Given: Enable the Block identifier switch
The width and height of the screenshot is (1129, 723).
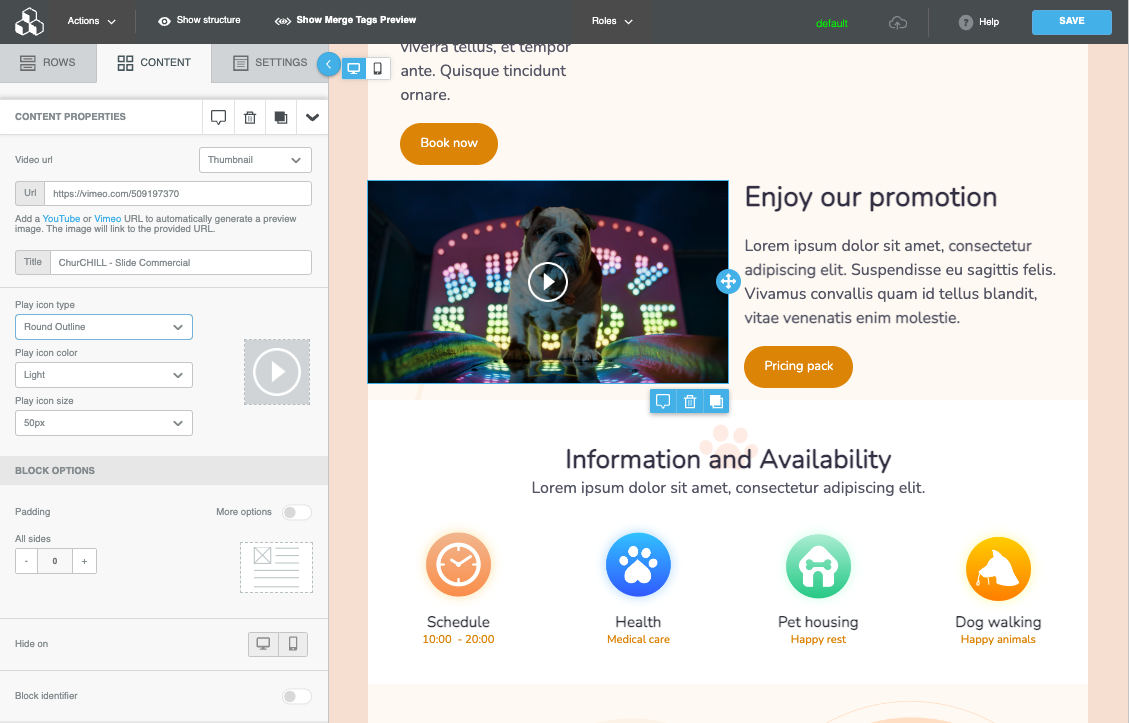Looking at the screenshot, I should (296, 696).
